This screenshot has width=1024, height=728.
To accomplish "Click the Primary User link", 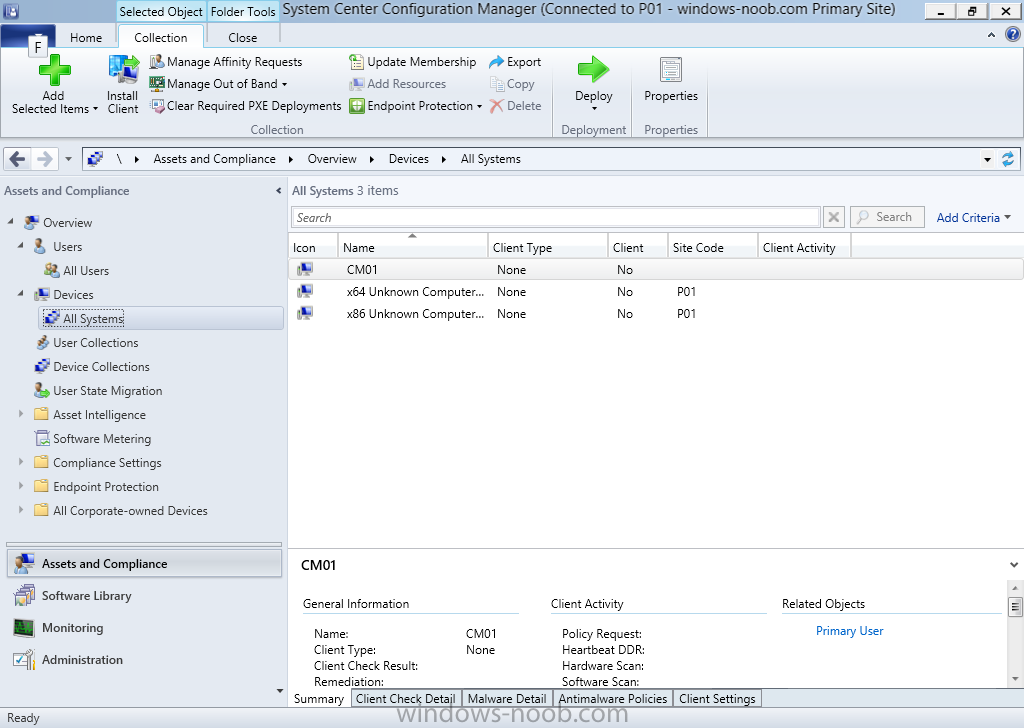I will pos(849,631).
